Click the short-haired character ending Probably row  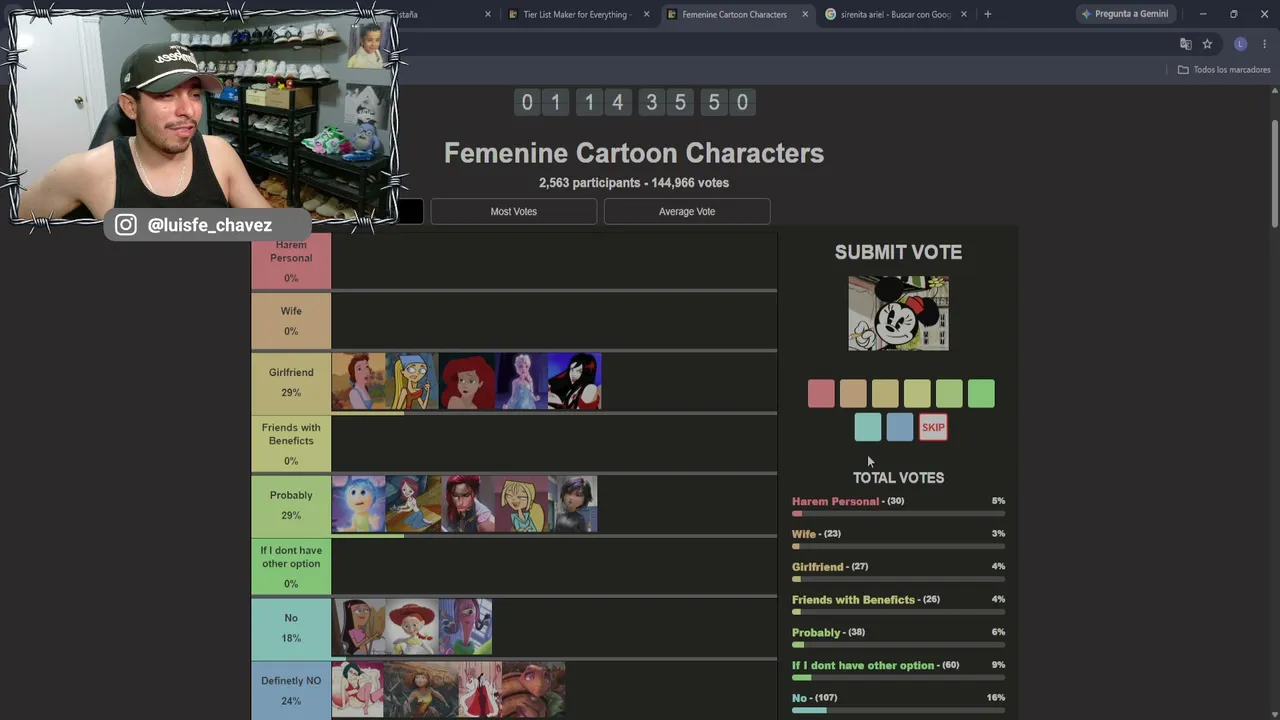coord(573,504)
